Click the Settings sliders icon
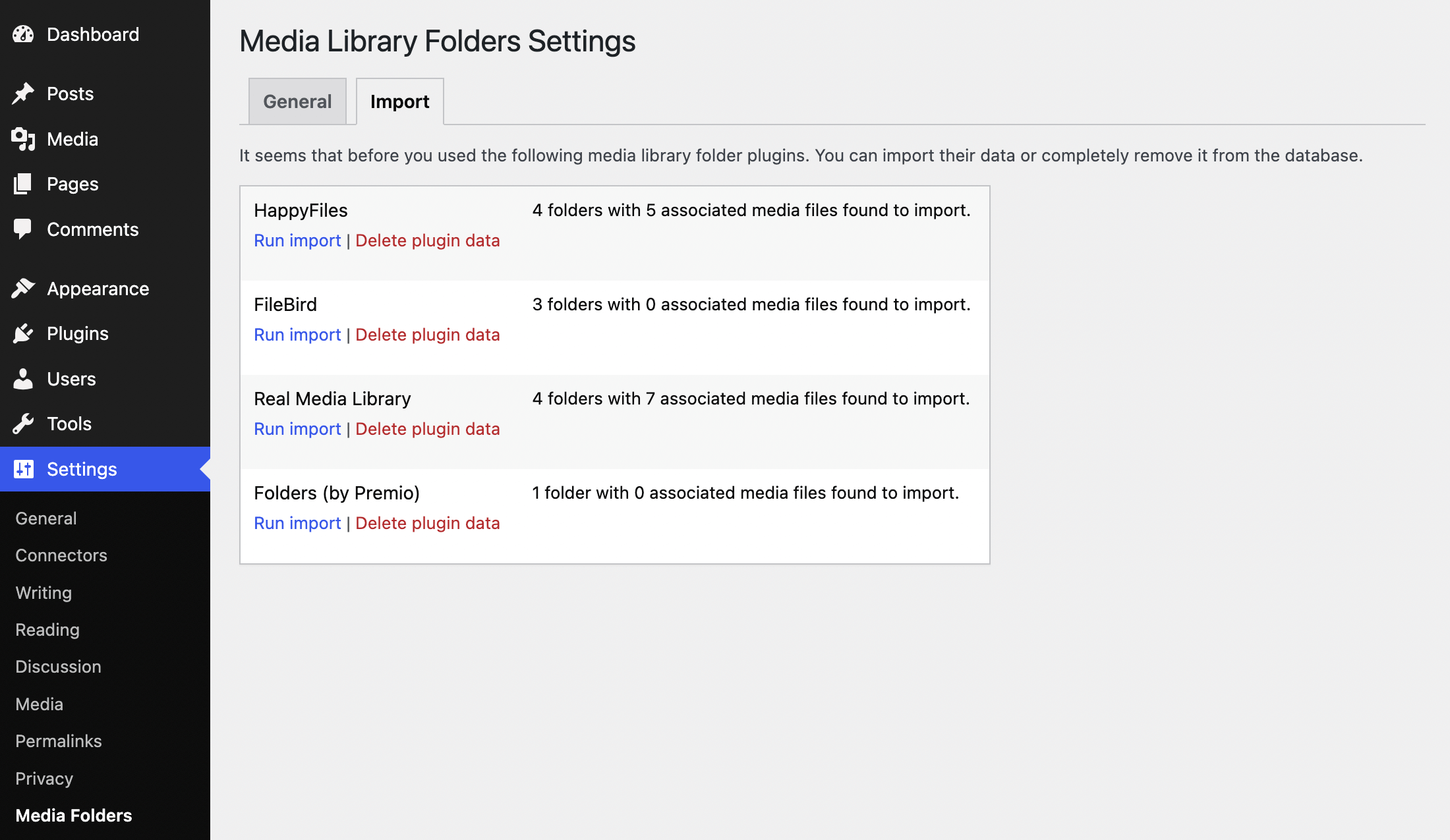Screen dimensions: 1450x840 (23, 469)
